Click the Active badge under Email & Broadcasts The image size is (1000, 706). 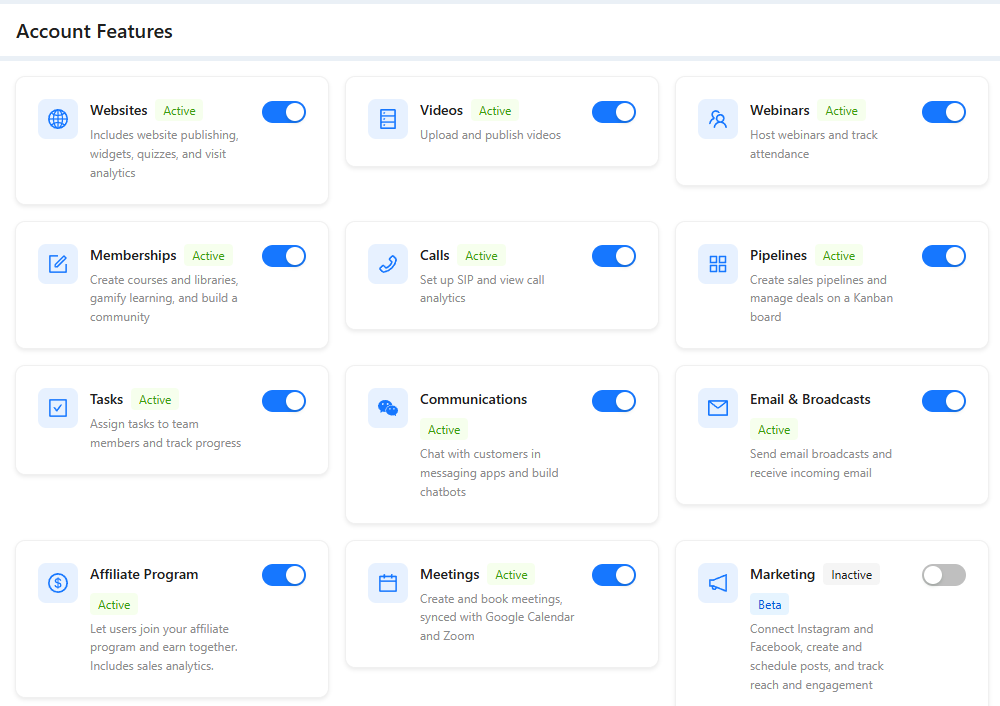[x=774, y=430]
